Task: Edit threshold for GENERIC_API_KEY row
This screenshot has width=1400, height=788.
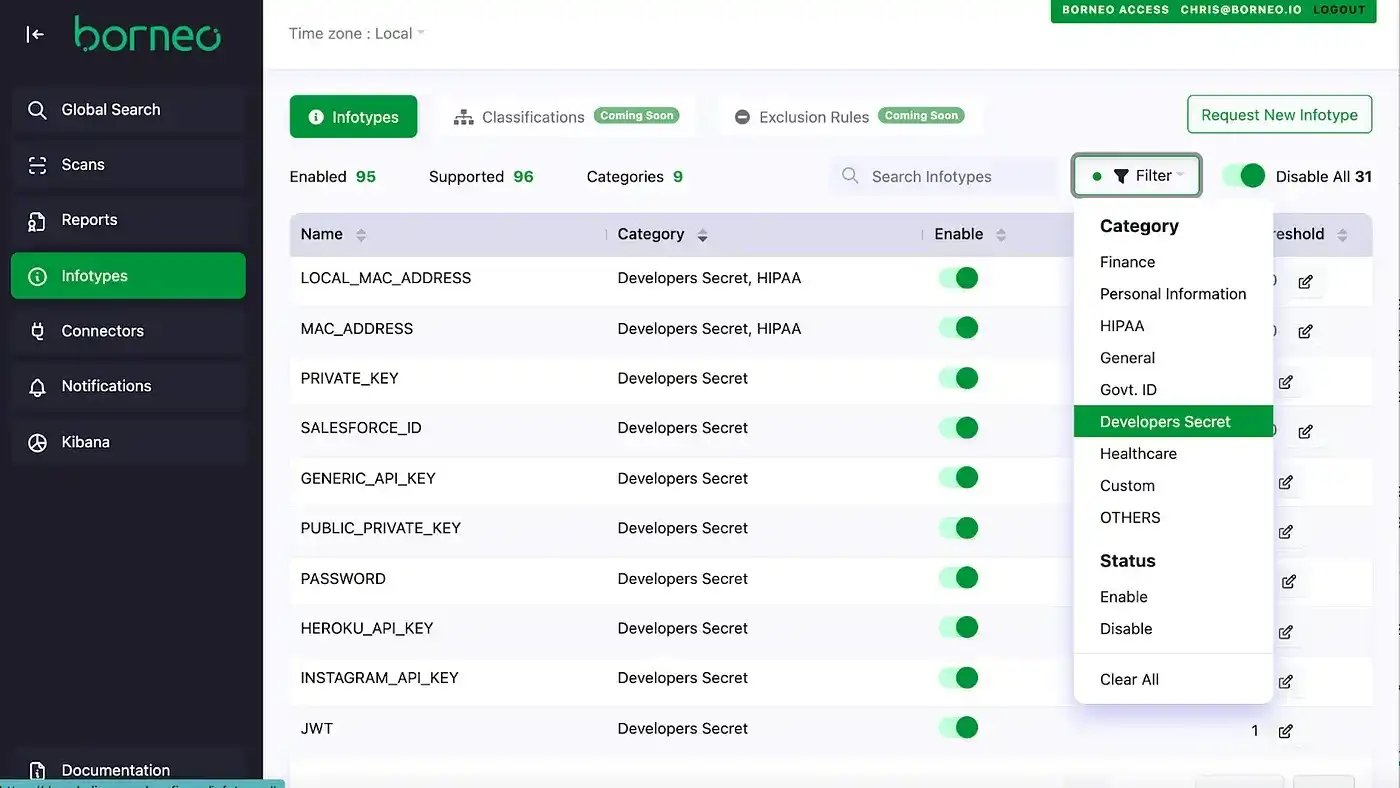Action: click(x=1286, y=482)
